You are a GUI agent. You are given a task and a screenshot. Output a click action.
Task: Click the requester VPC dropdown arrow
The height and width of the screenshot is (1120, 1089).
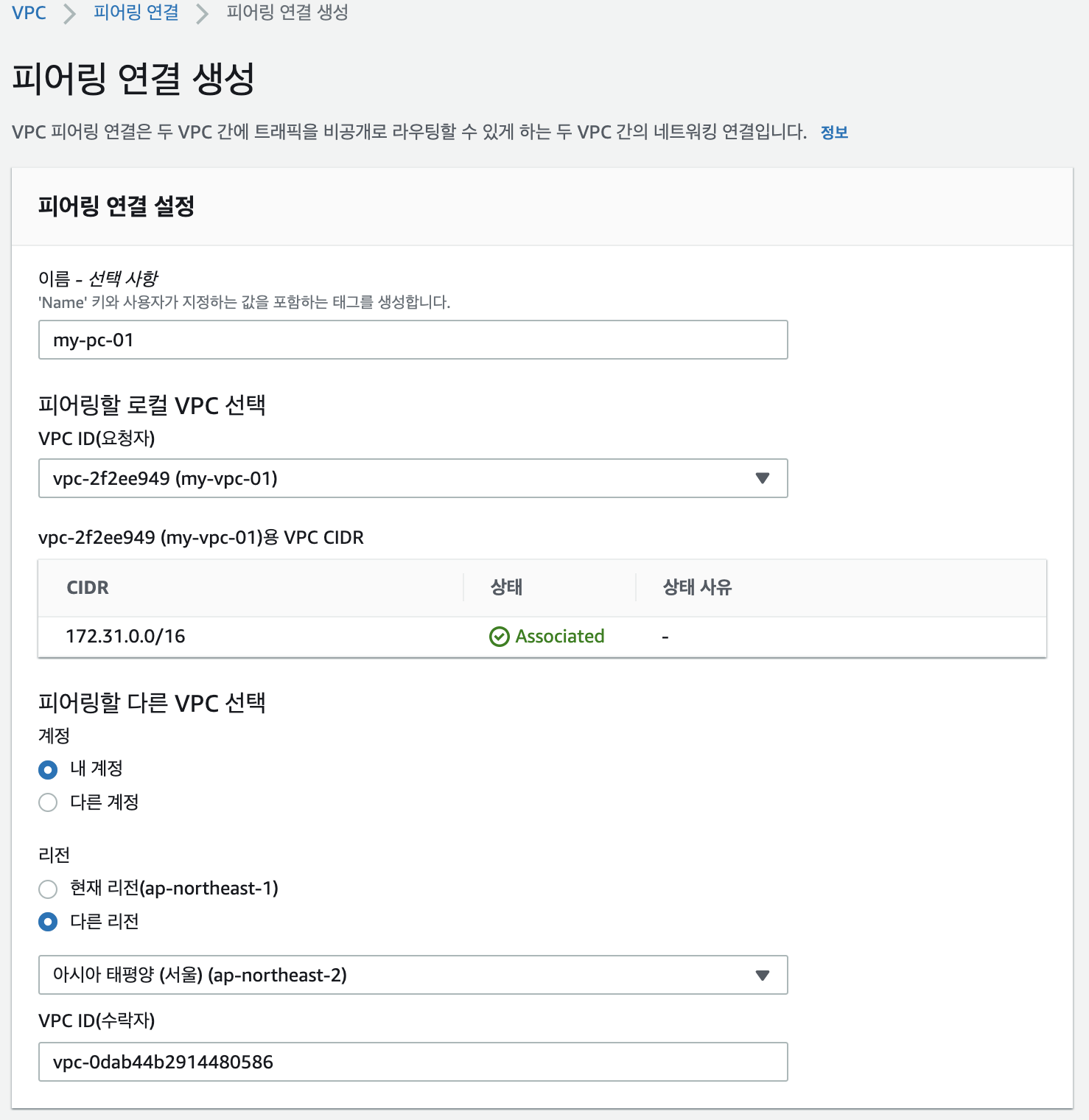tap(763, 478)
